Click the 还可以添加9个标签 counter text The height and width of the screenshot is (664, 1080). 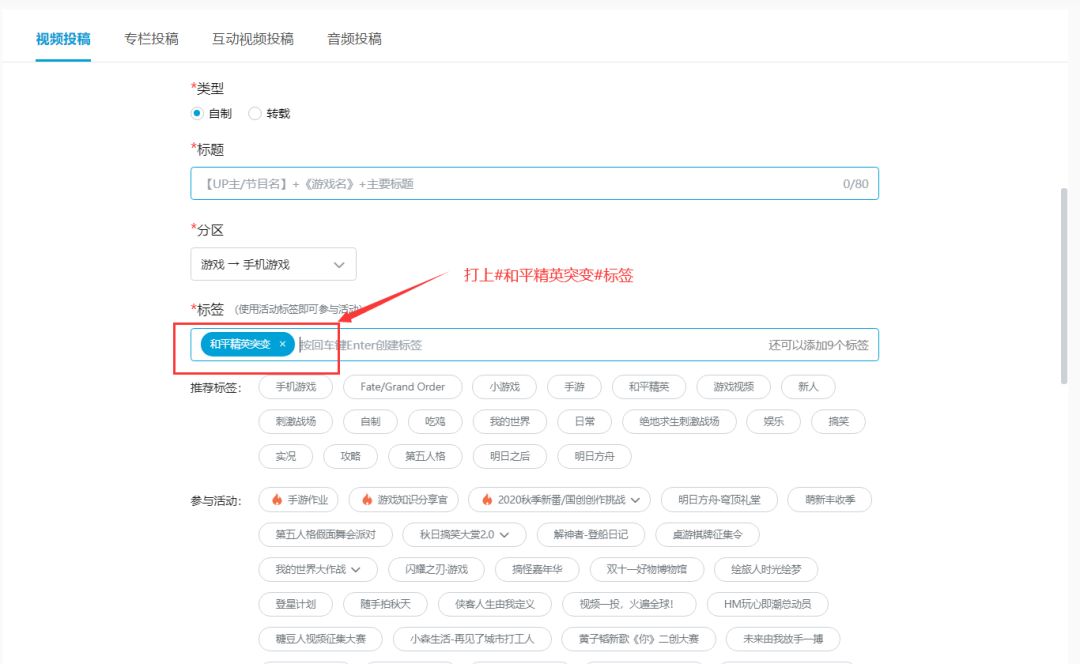(x=818, y=345)
